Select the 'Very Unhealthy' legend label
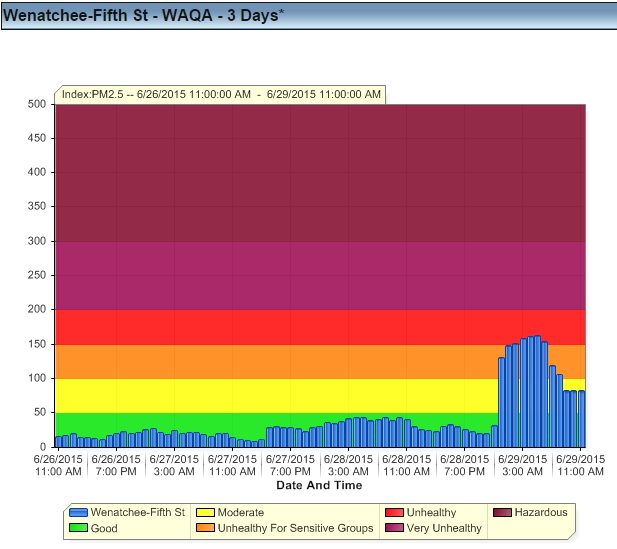The image size is (617, 549). 444,528
